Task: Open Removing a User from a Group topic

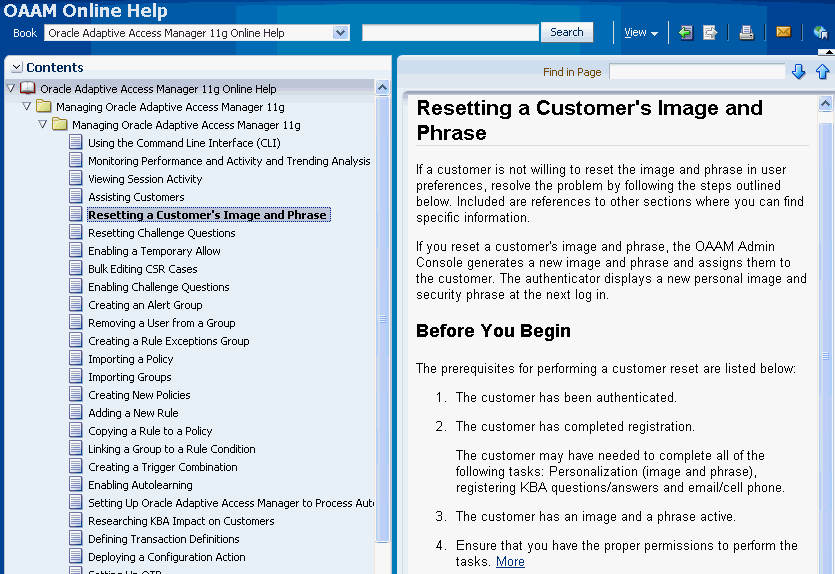Action: click(x=161, y=323)
